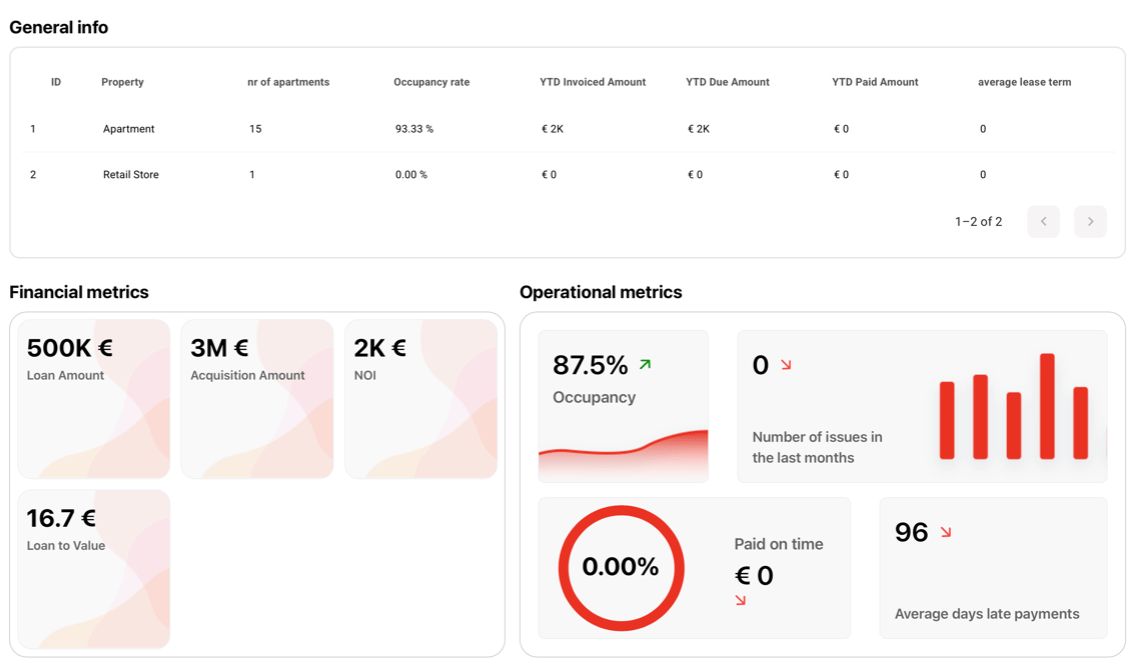The height and width of the screenshot is (664, 1136).
Task: Click red down arrow under Paid on time
Action: pos(740,600)
